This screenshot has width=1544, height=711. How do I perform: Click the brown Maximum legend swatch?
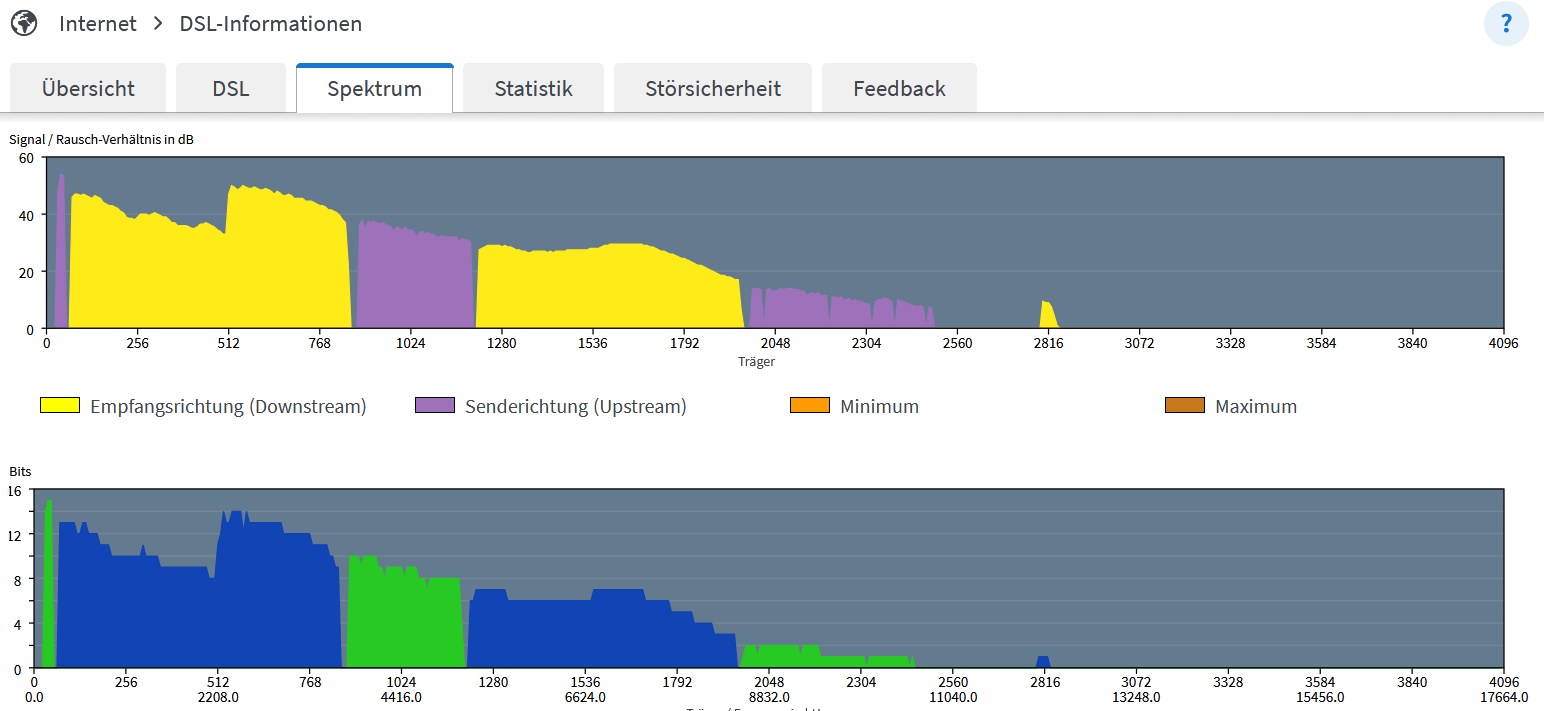(1185, 406)
